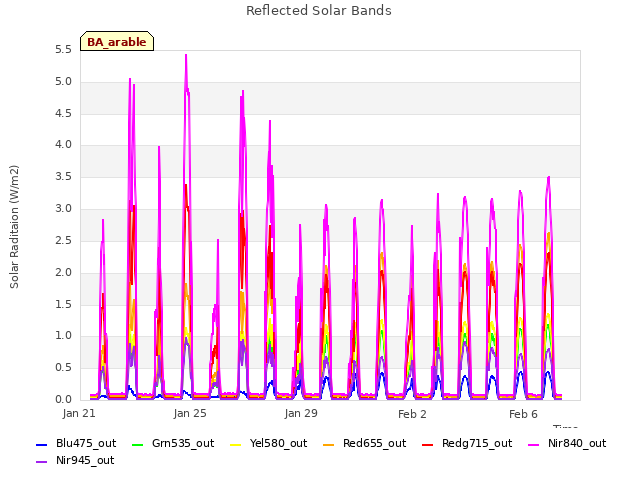Click the 0.0 y-axis tick label

tap(63, 400)
